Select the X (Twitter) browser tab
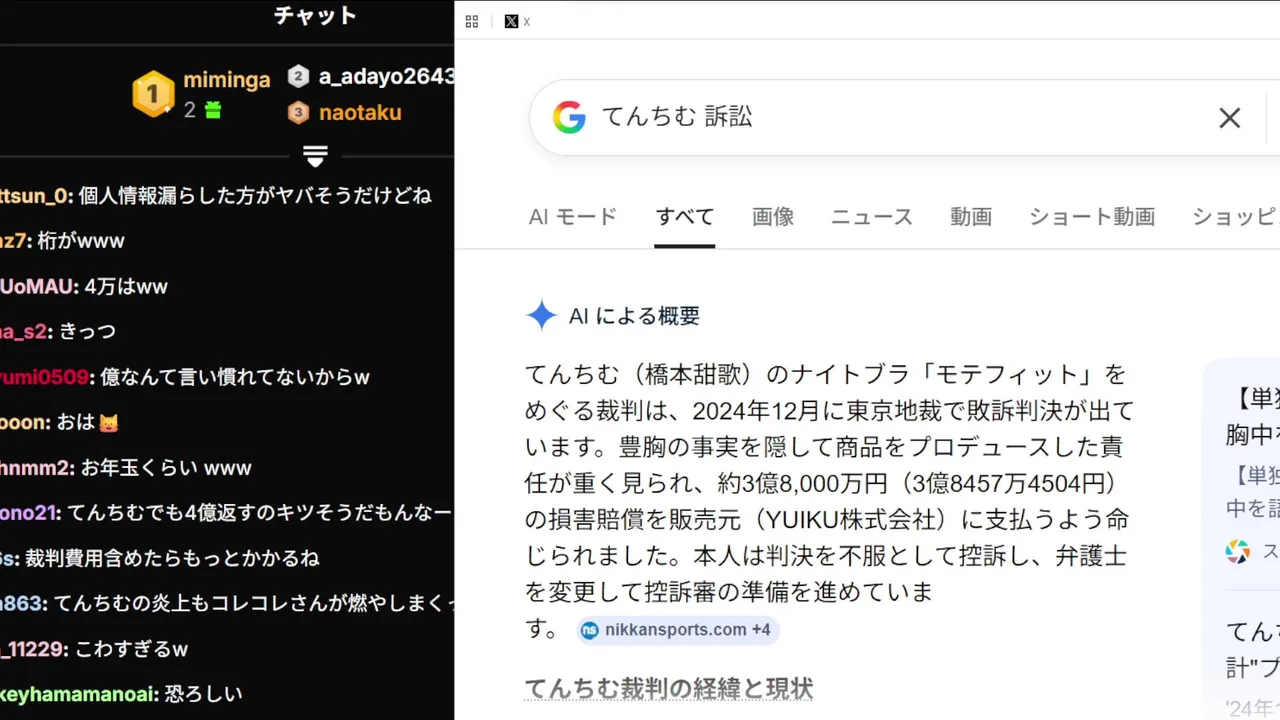This screenshot has height=720, width=1280. (517, 21)
